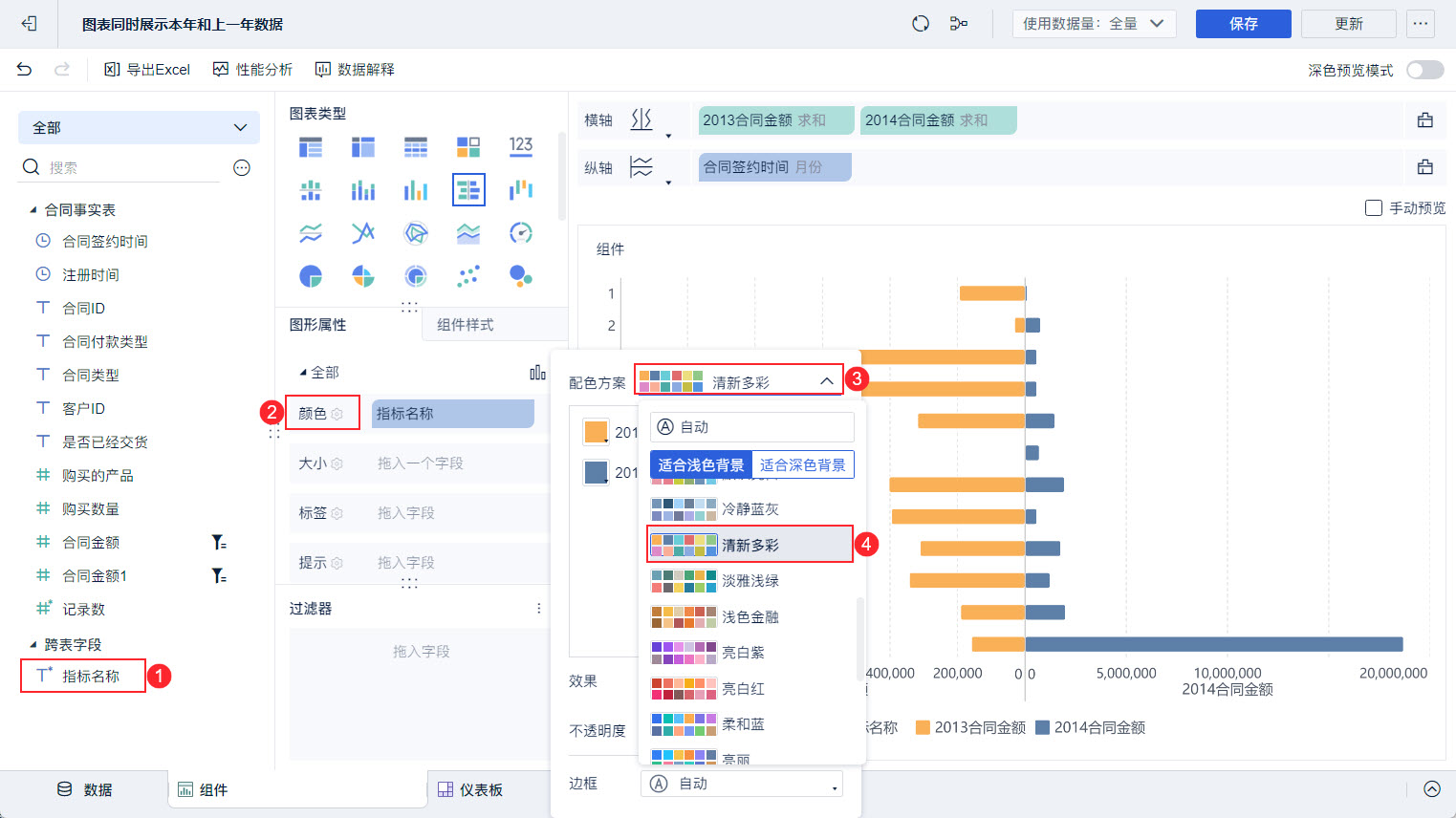The image size is (1456, 818).
Task: Select the radar chart type
Action: click(x=416, y=233)
